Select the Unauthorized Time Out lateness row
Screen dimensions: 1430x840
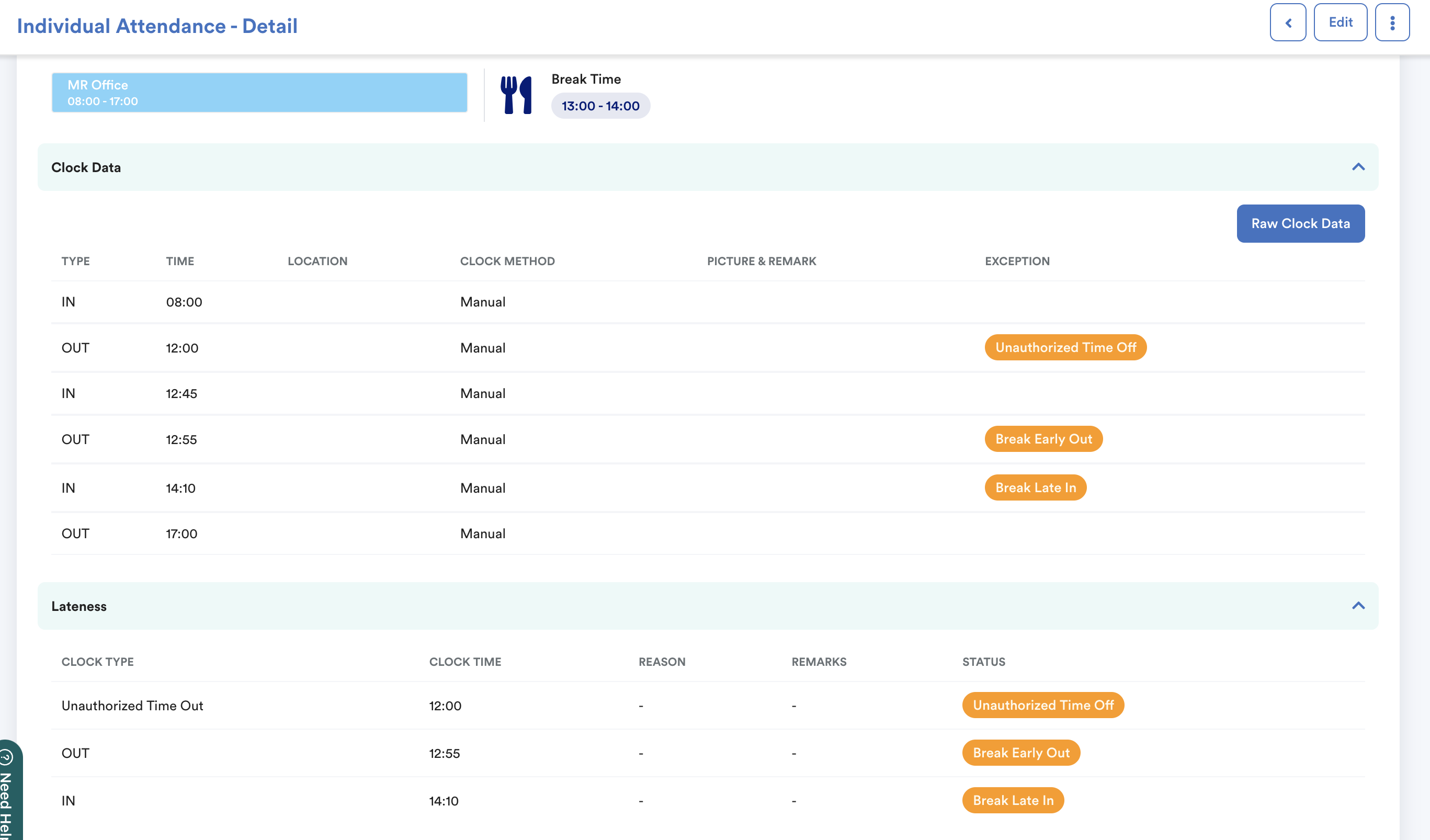(x=132, y=706)
